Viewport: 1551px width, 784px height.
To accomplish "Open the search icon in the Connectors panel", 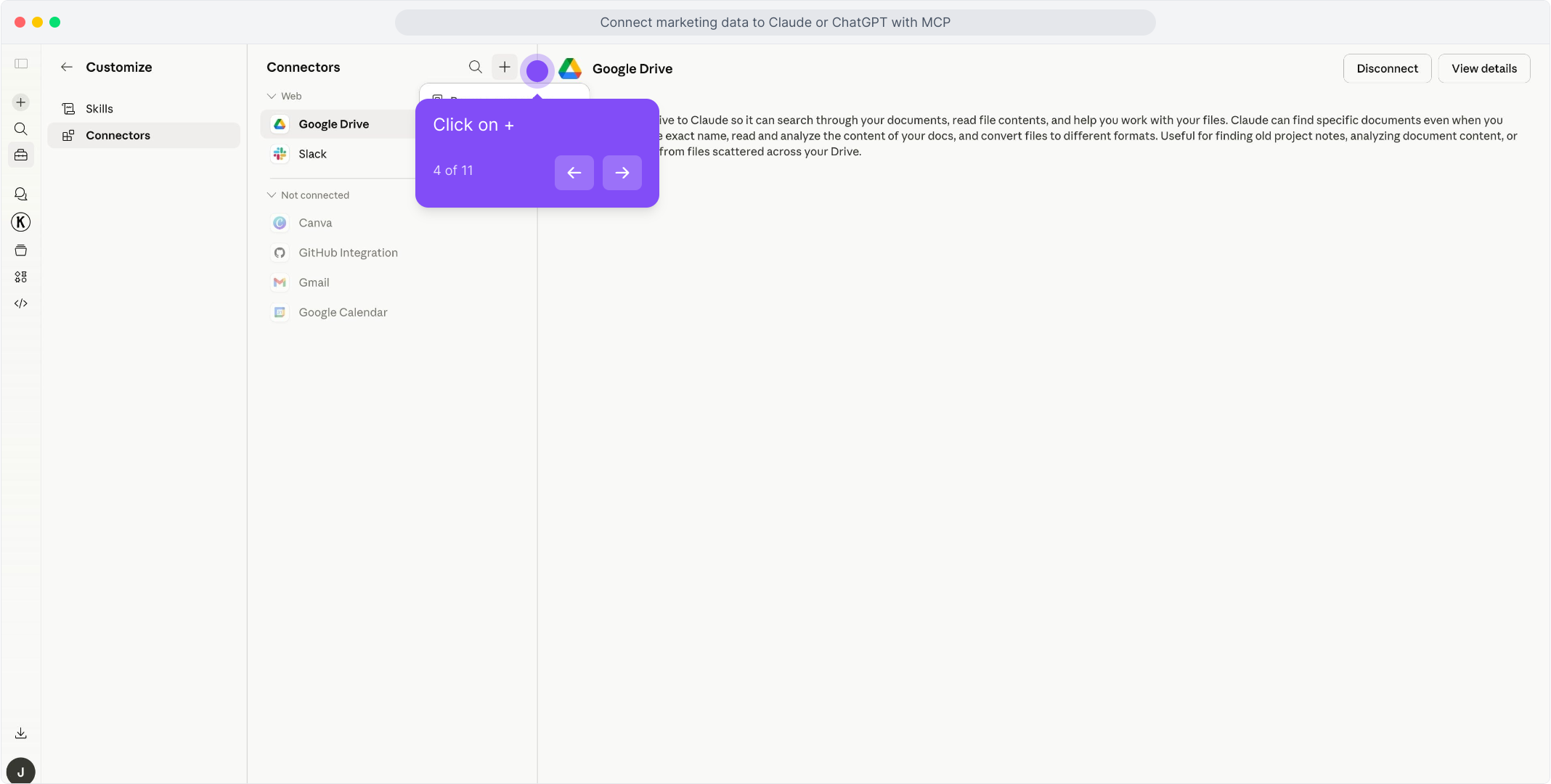I will (476, 67).
